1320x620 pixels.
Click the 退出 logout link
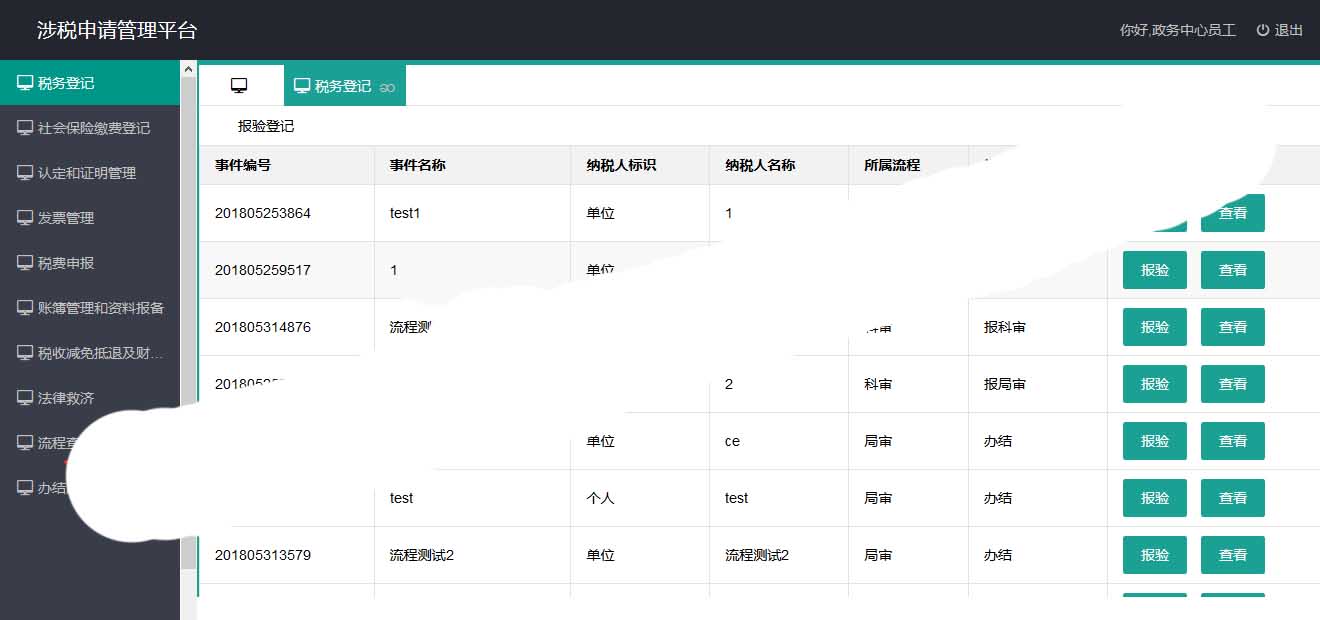click(x=1288, y=30)
